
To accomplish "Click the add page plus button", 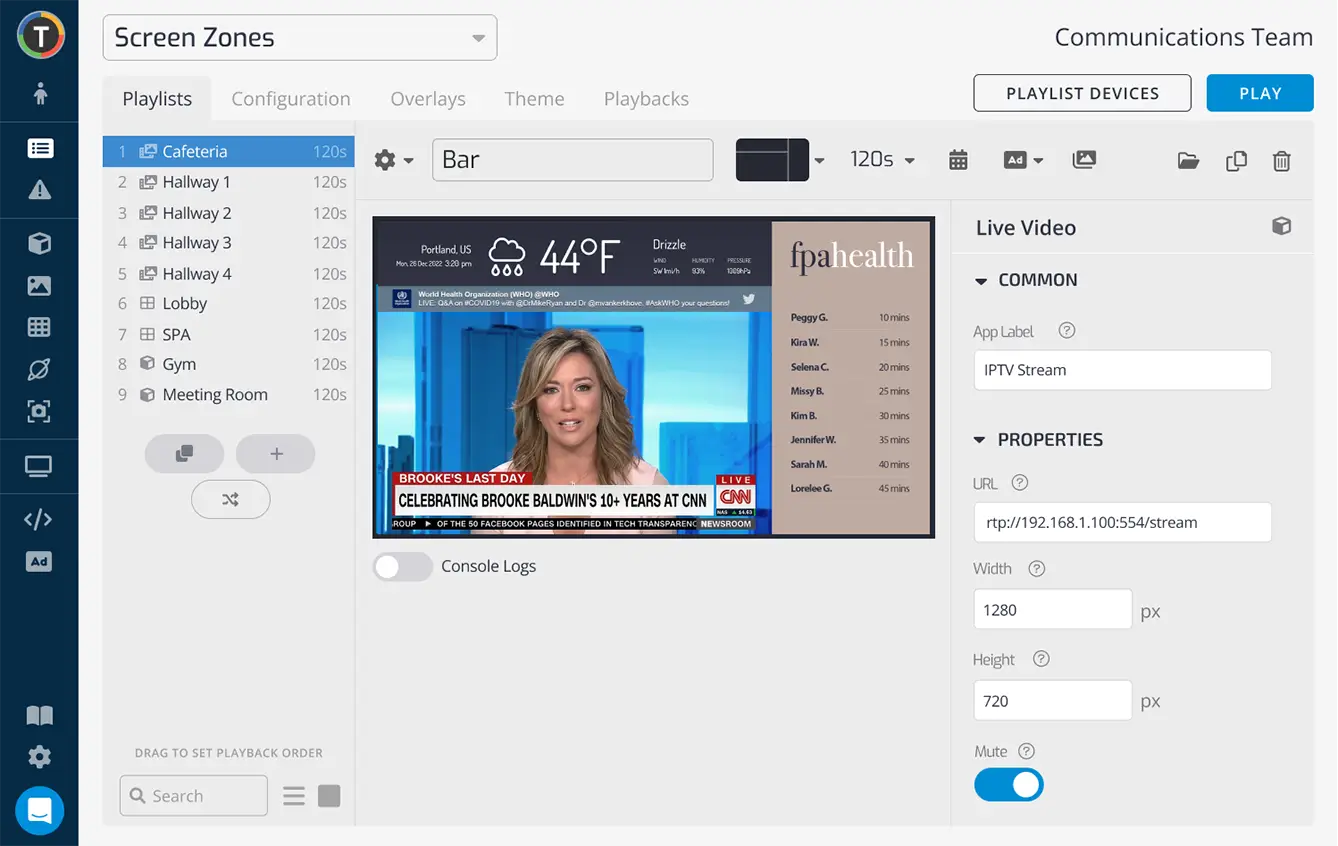I will (x=276, y=454).
